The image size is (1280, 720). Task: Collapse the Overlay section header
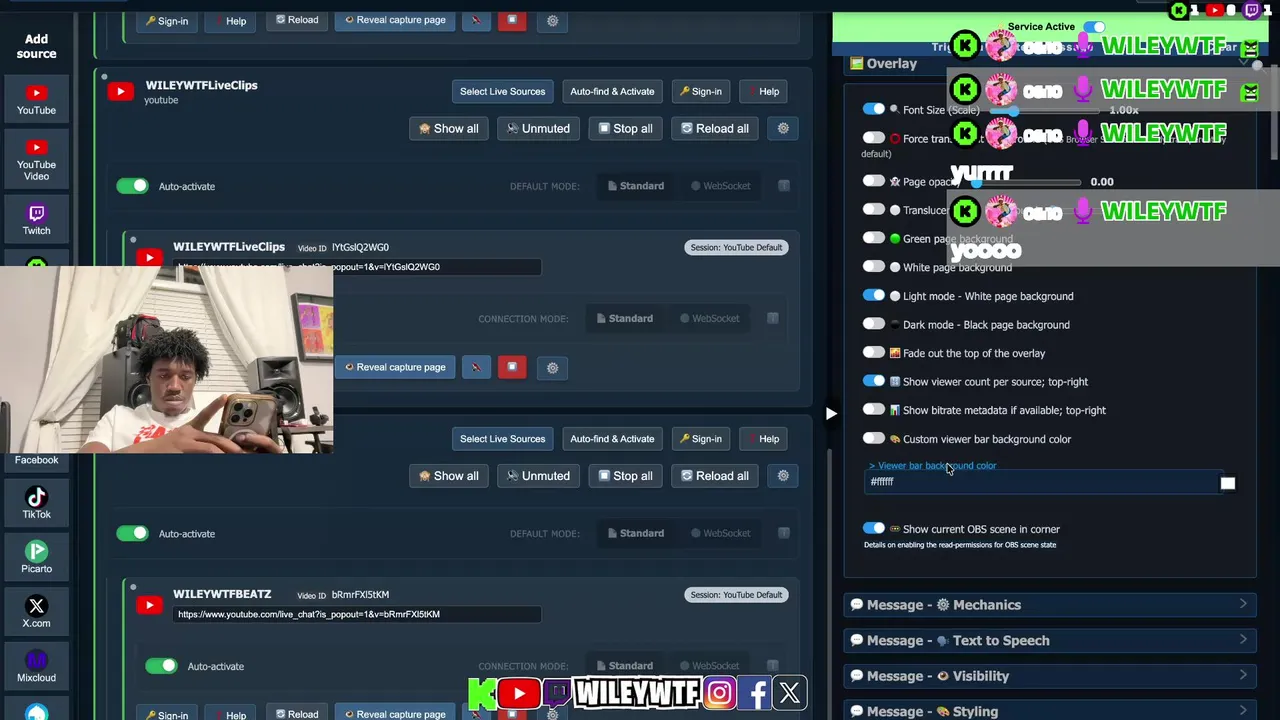click(1050, 63)
